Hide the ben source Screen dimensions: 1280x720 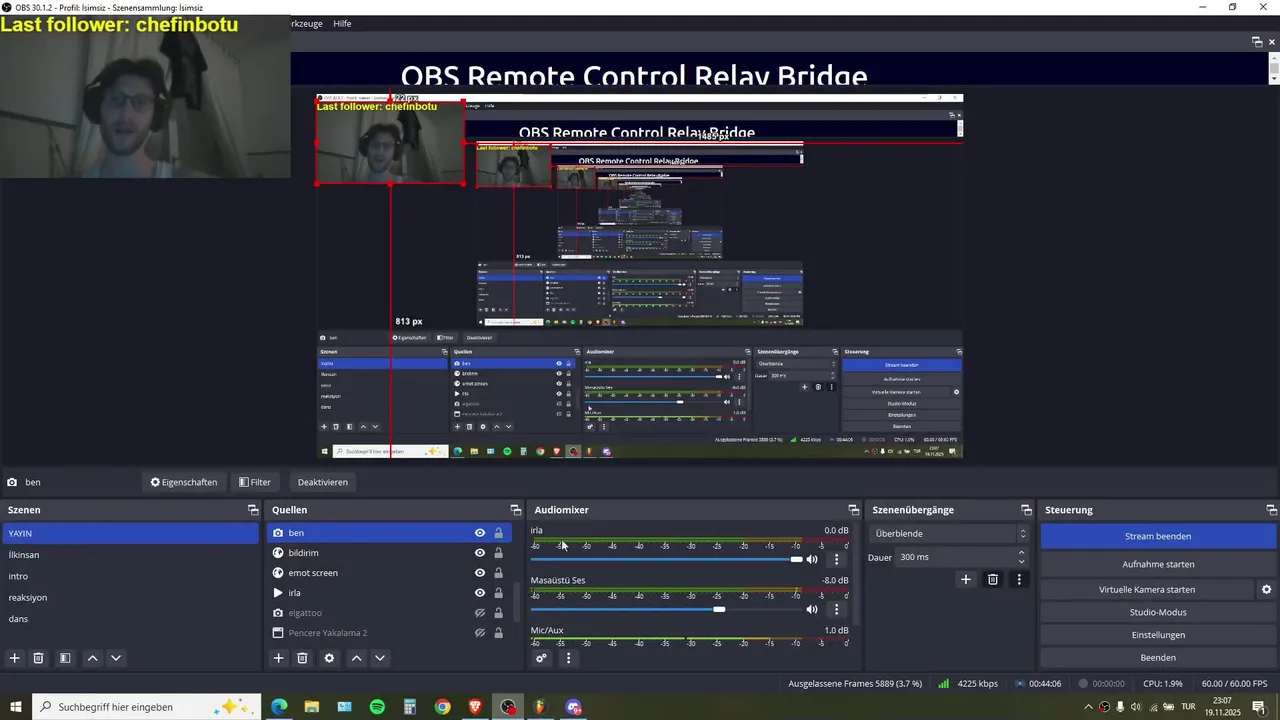pos(480,533)
